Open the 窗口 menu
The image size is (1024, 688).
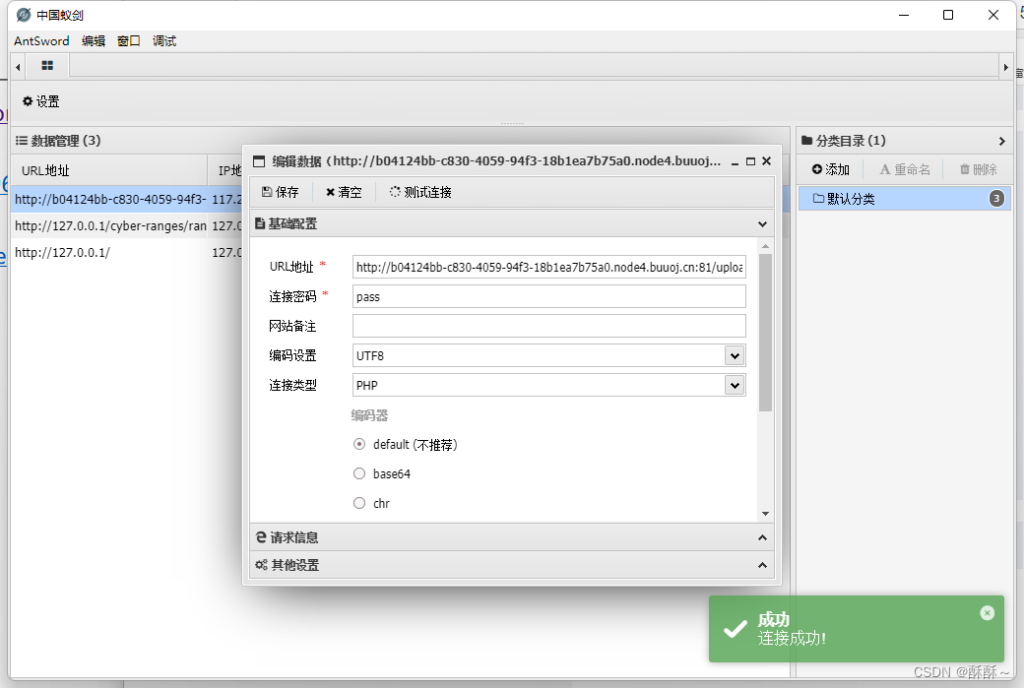coord(129,40)
